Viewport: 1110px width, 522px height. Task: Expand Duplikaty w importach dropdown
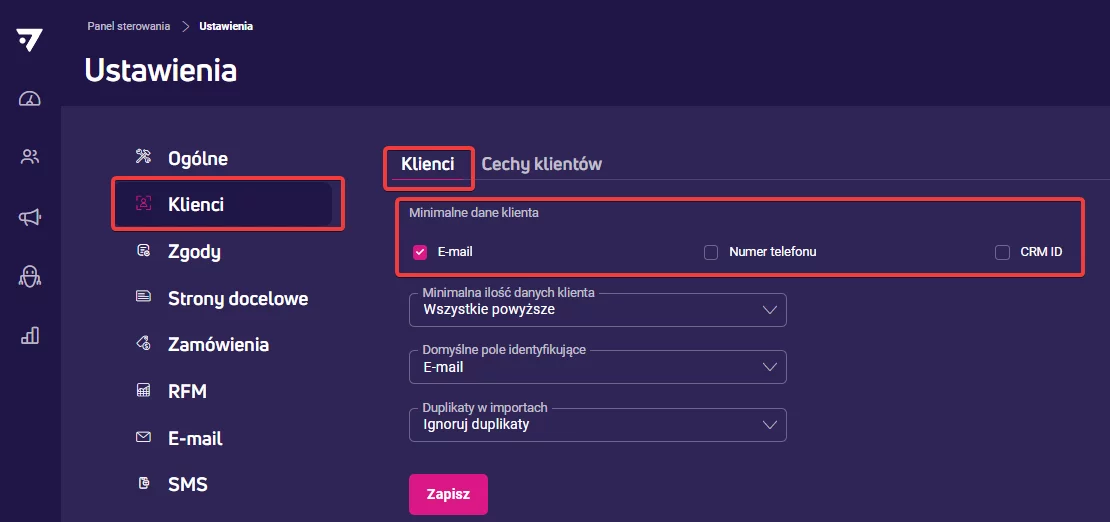point(597,425)
